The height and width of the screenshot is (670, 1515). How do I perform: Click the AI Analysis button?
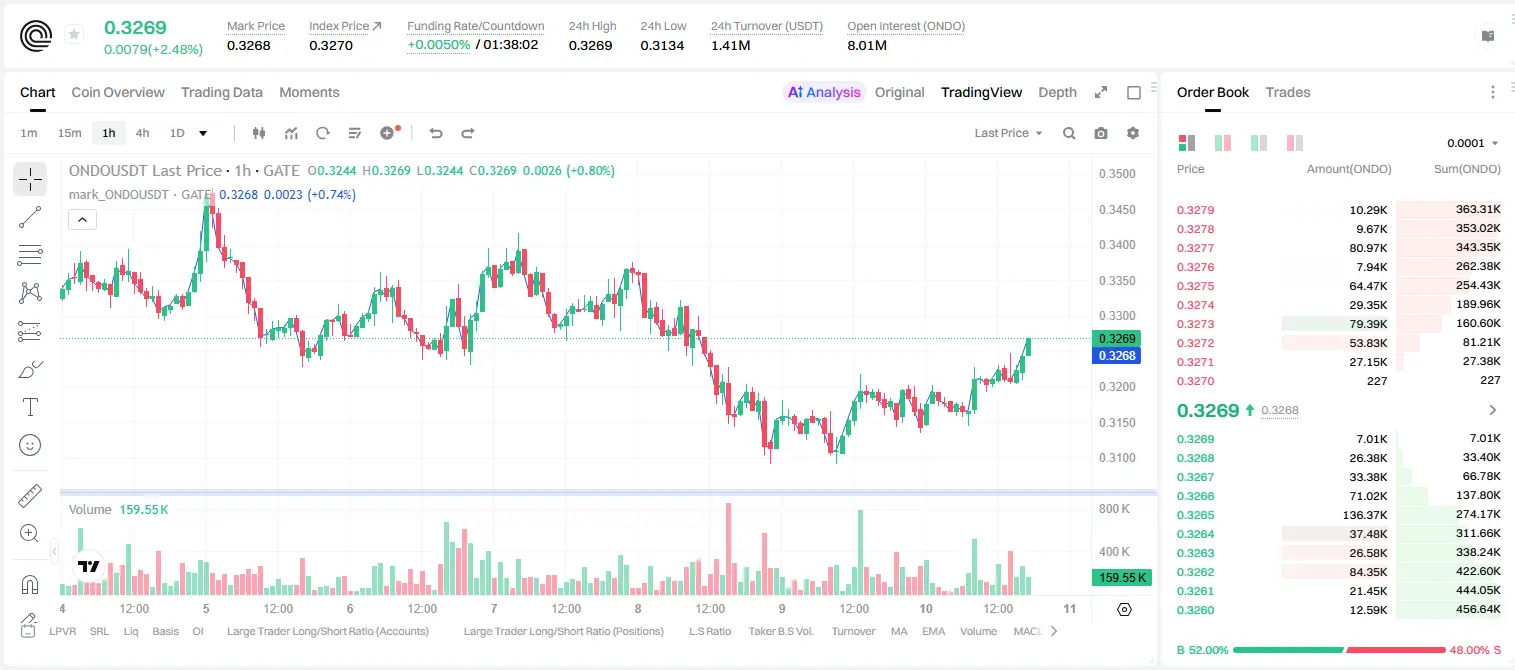click(823, 92)
